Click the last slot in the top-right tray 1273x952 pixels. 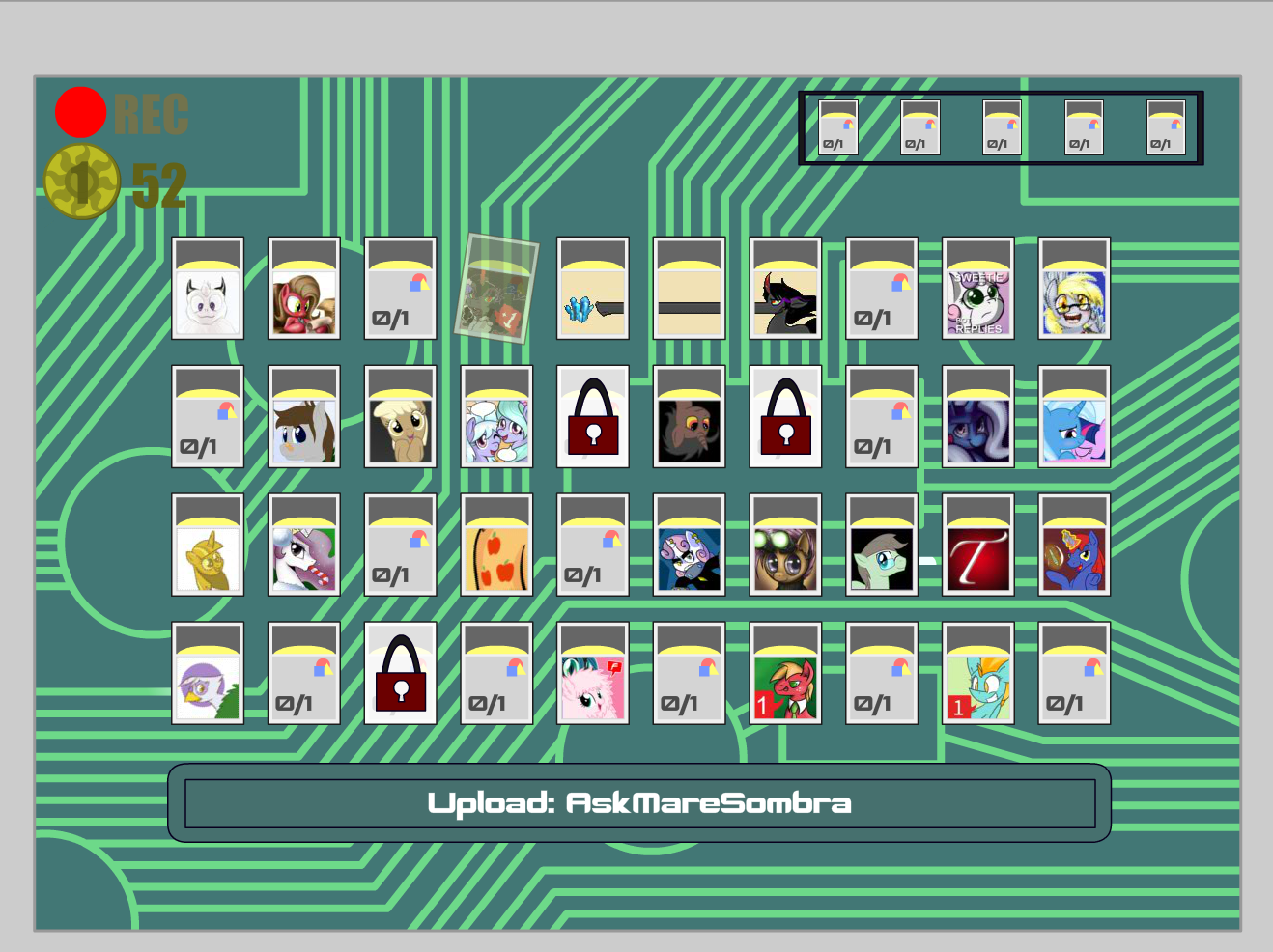point(1167,128)
